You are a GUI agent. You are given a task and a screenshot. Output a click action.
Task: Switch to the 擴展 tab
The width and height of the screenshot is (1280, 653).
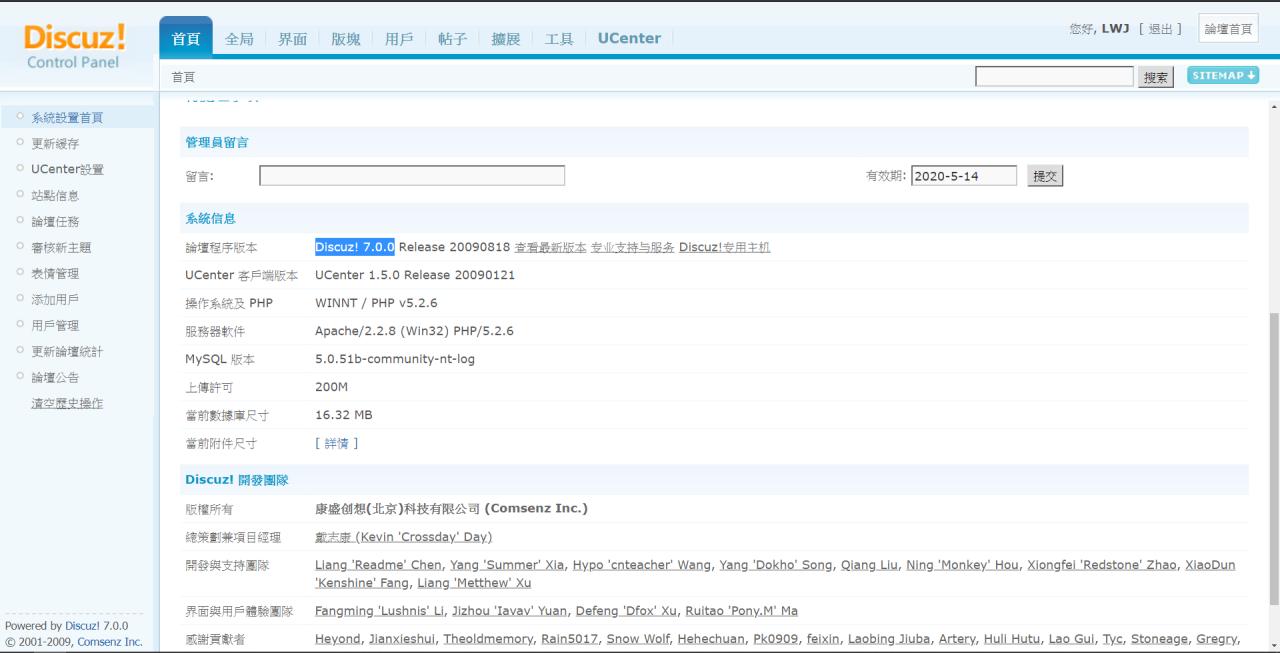(x=506, y=39)
